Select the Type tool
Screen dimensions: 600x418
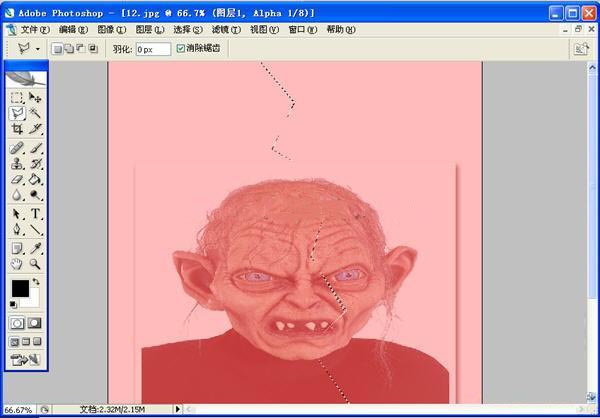coord(35,214)
